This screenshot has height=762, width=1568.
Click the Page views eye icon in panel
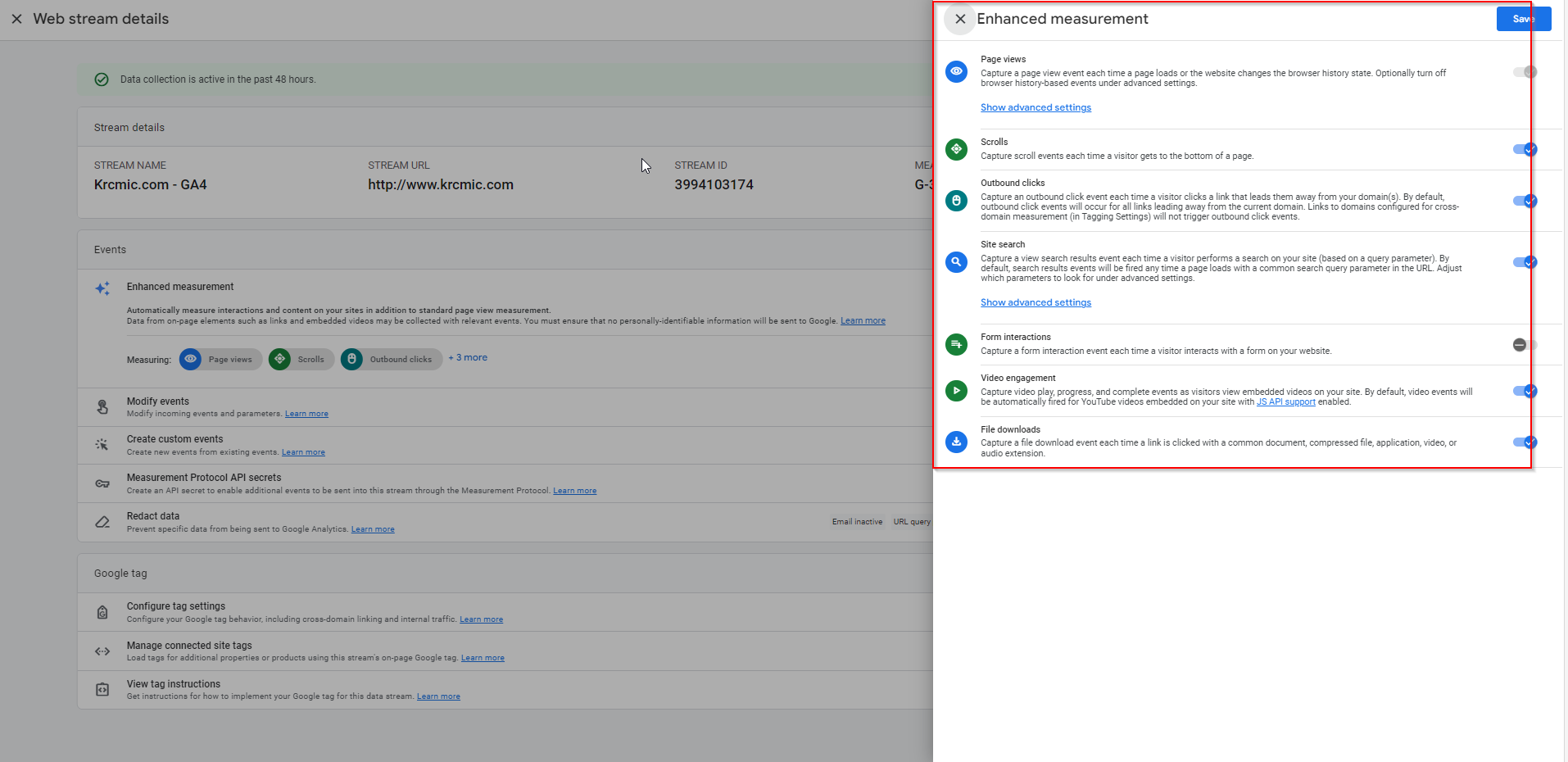[956, 71]
